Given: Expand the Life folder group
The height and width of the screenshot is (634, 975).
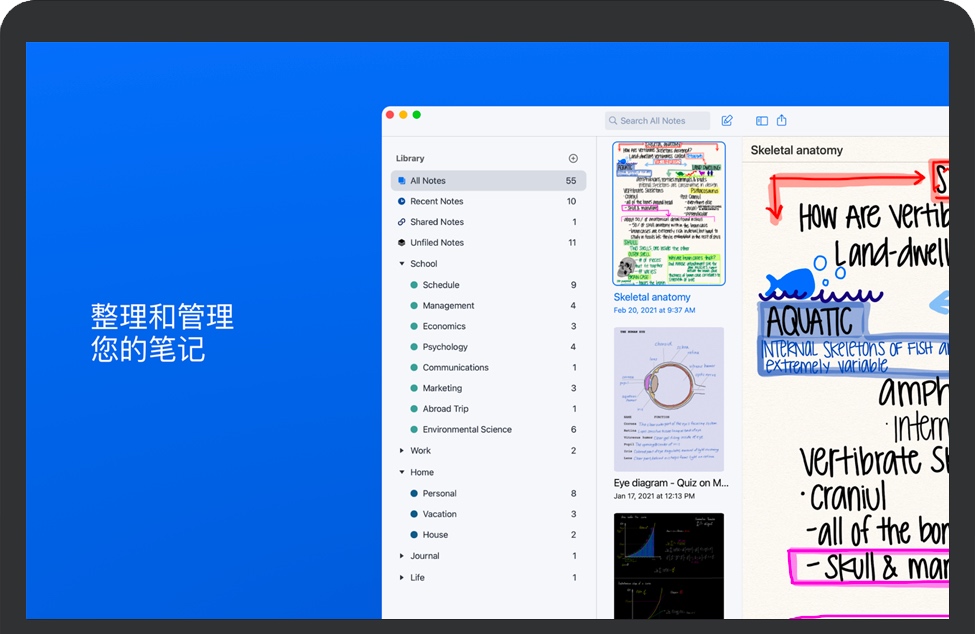Looking at the screenshot, I should tap(402, 578).
